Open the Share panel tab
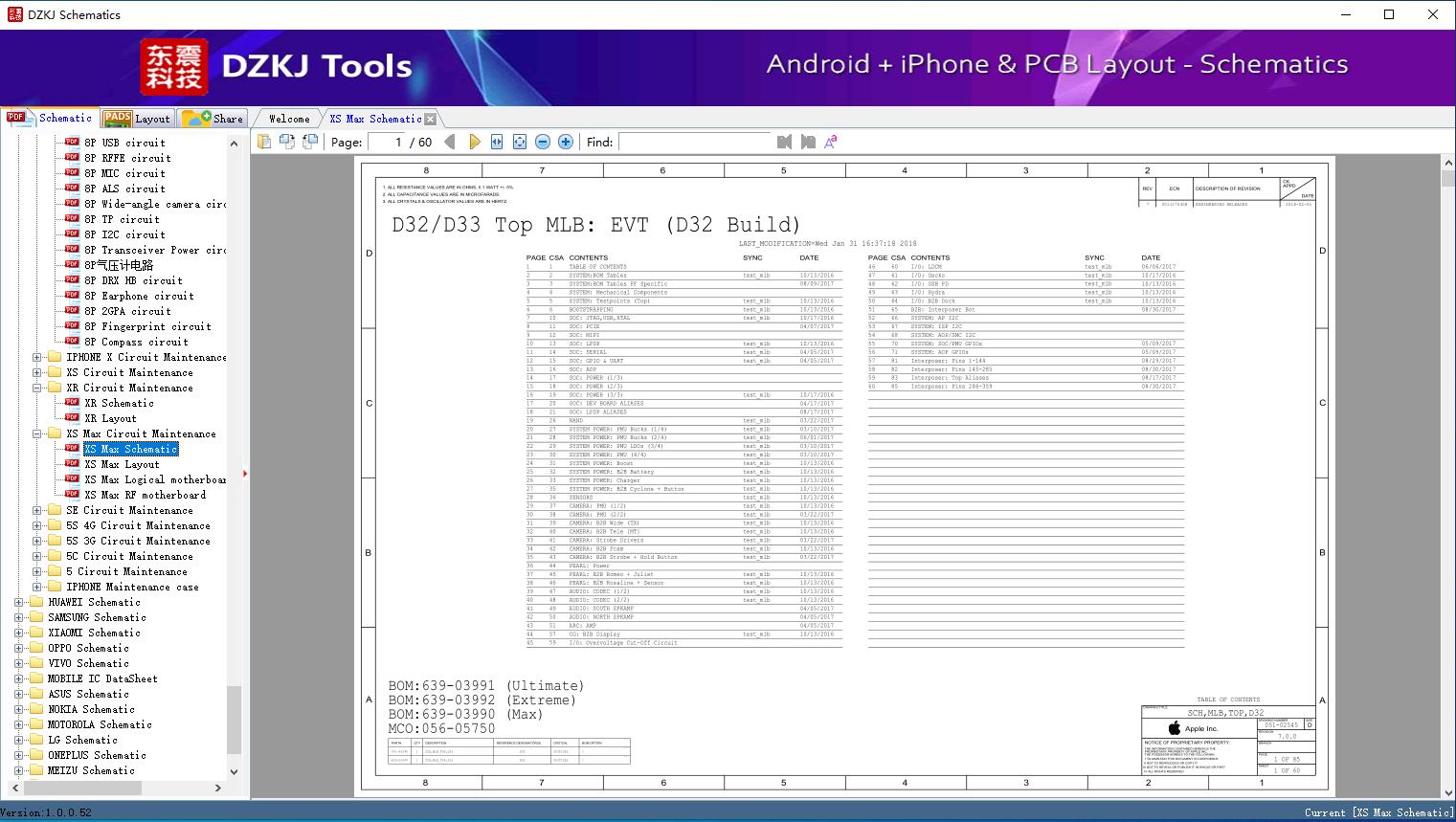Image resolution: width=1456 pixels, height=822 pixels. [x=213, y=119]
